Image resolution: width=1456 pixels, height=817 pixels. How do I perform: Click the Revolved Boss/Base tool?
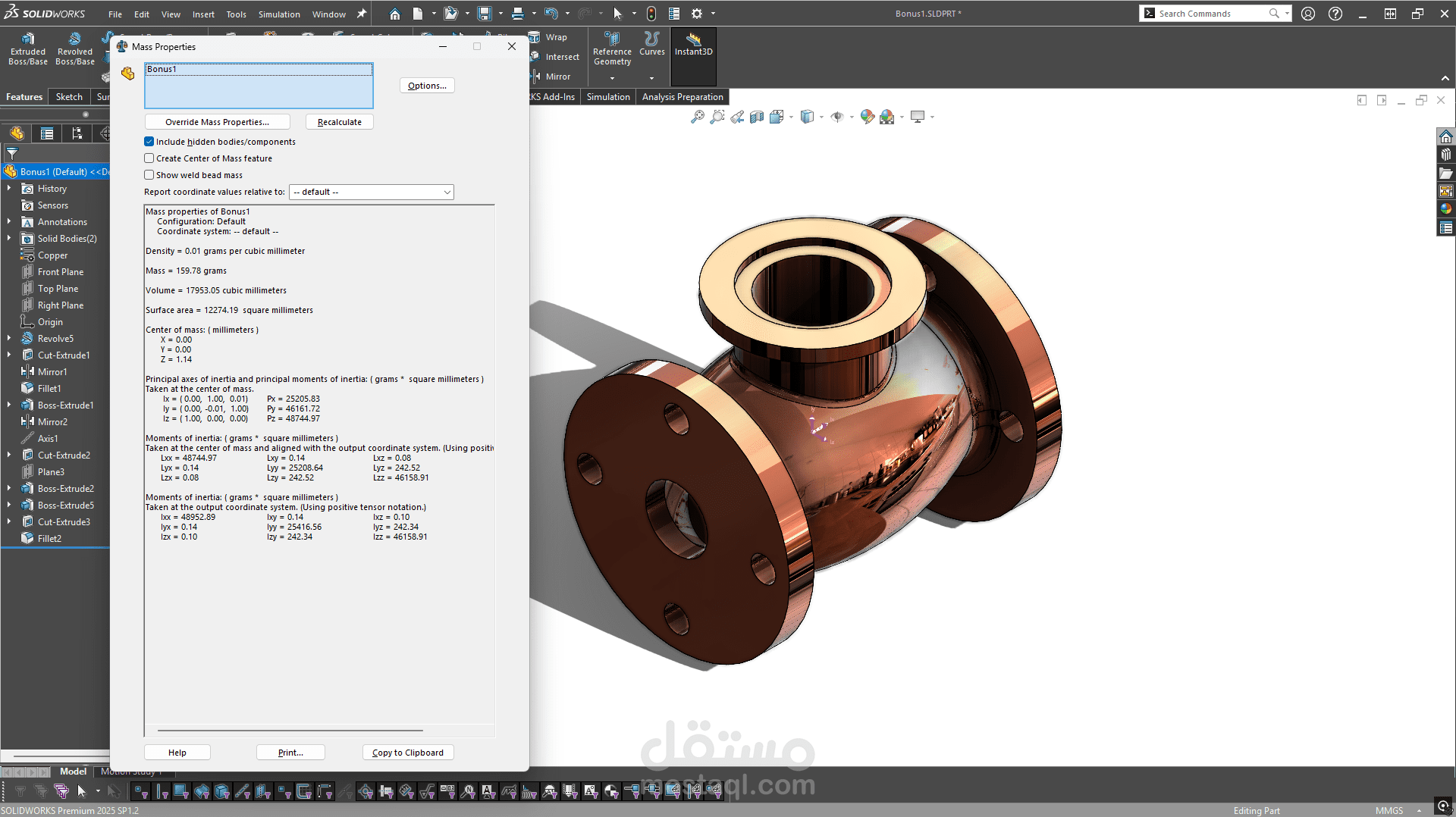(x=75, y=49)
